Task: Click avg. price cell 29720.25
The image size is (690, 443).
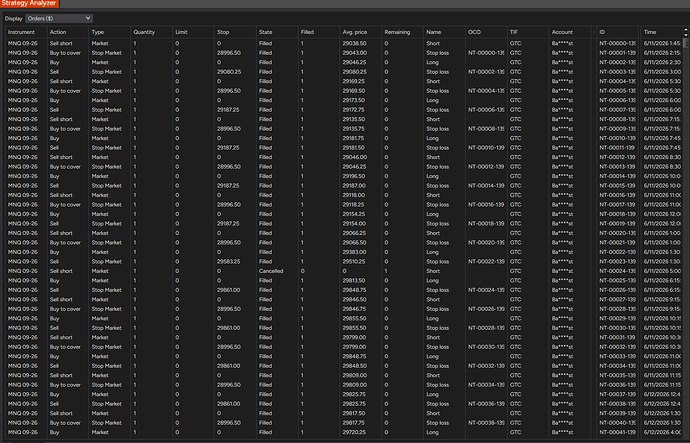Action: (x=355, y=432)
